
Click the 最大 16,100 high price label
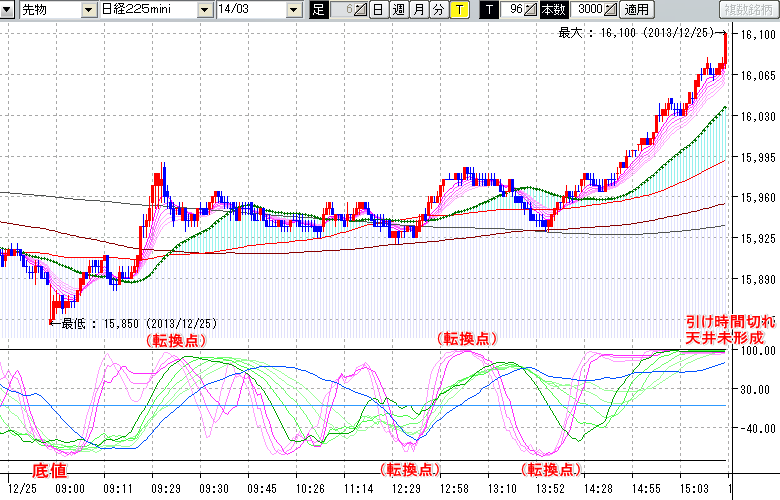640,33
